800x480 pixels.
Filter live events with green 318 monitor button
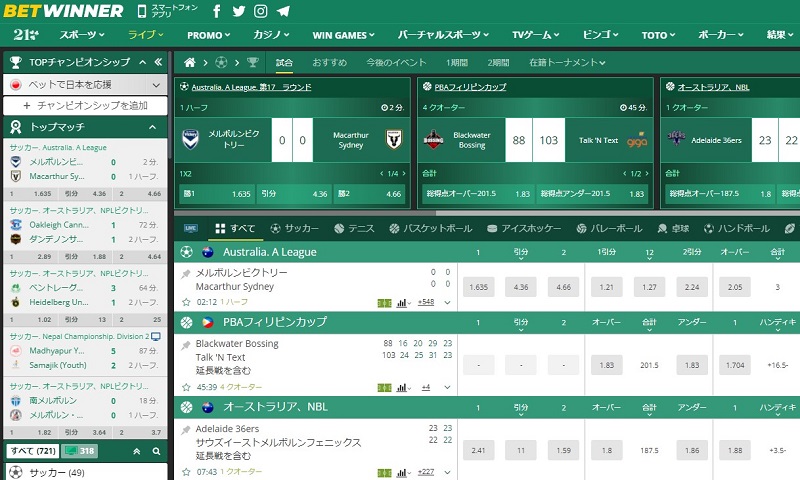pos(80,451)
